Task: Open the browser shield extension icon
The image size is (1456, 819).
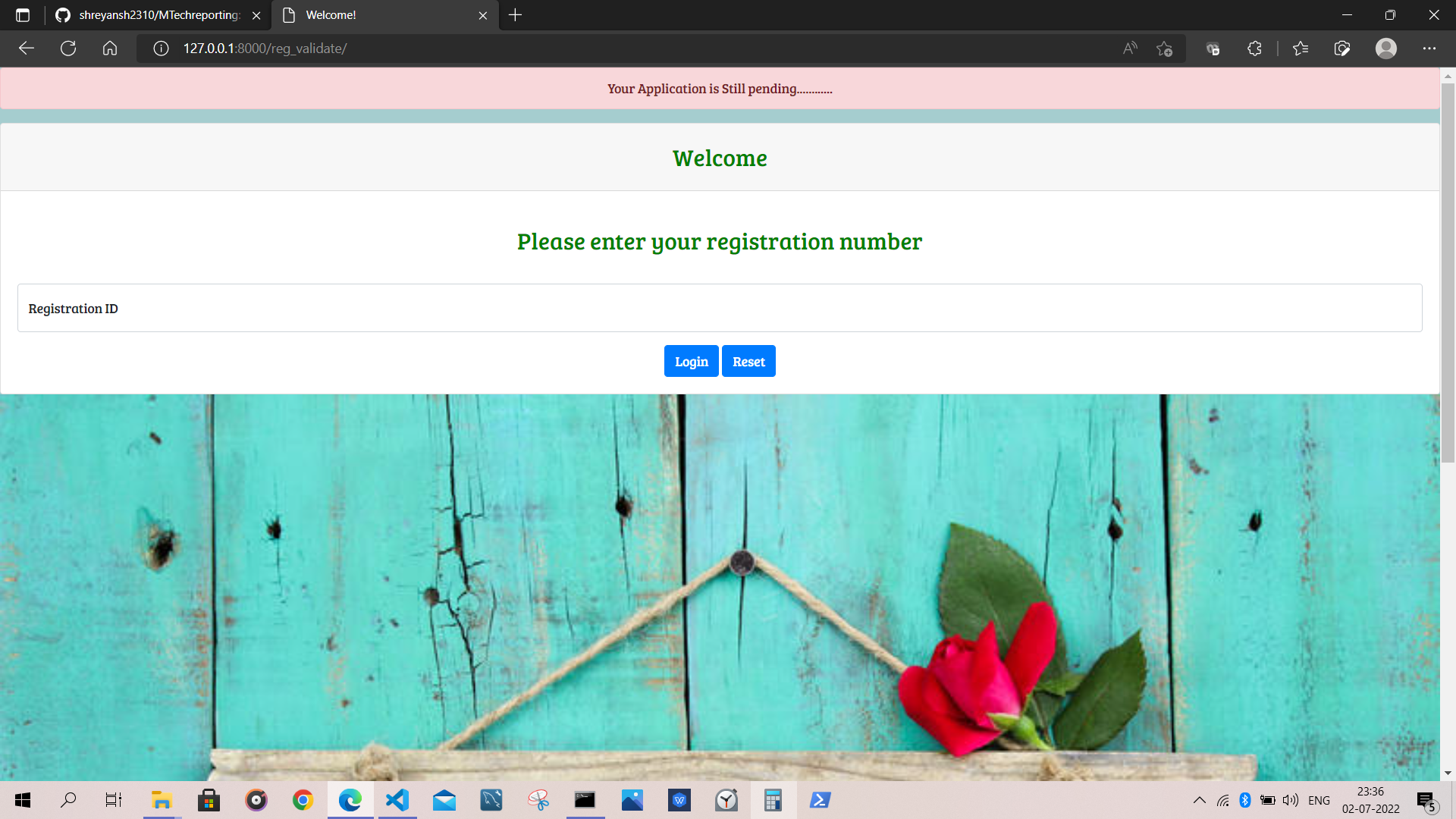Action: click(x=1213, y=49)
